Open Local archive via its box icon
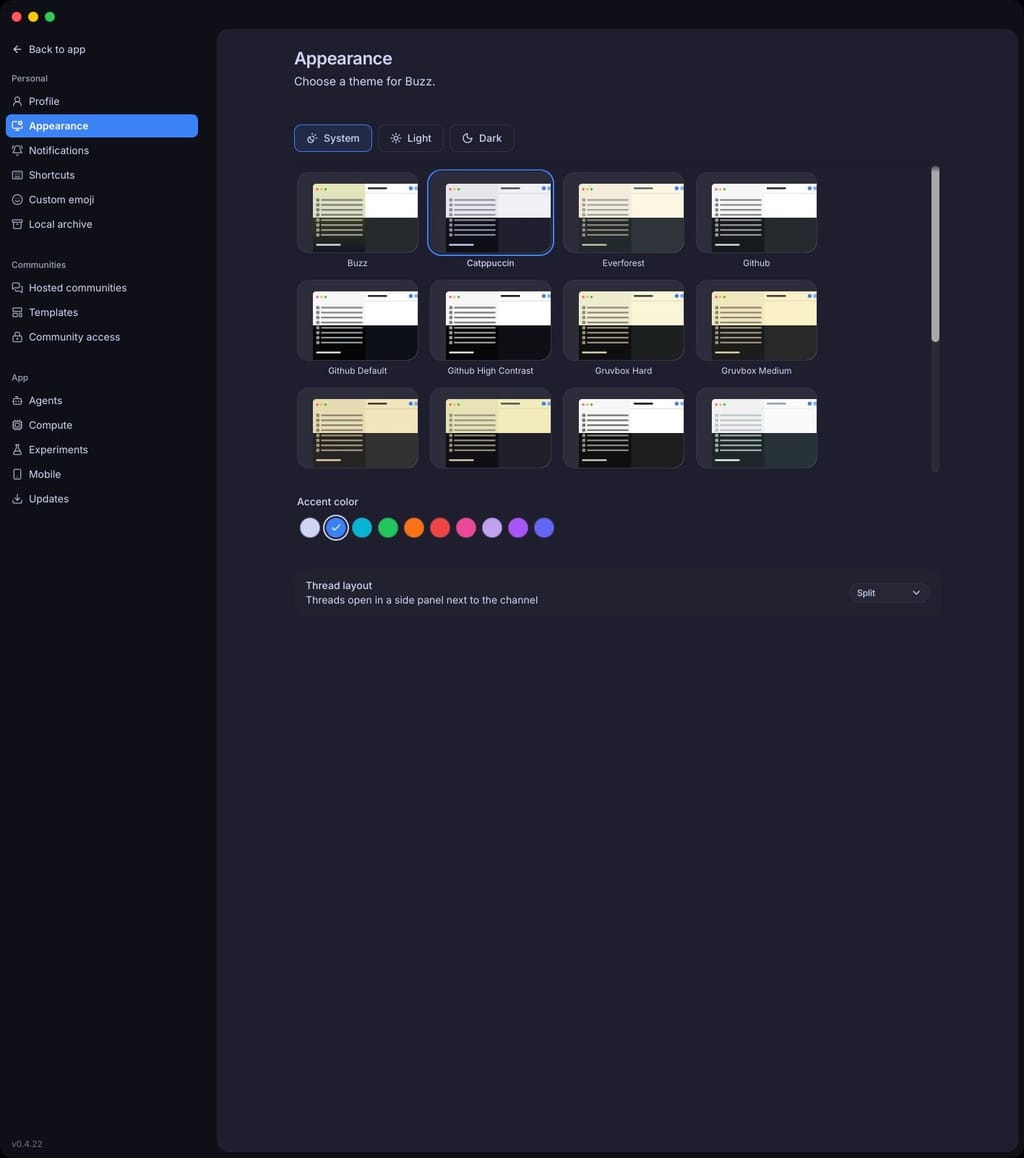This screenshot has height=1158, width=1024. [x=17, y=225]
